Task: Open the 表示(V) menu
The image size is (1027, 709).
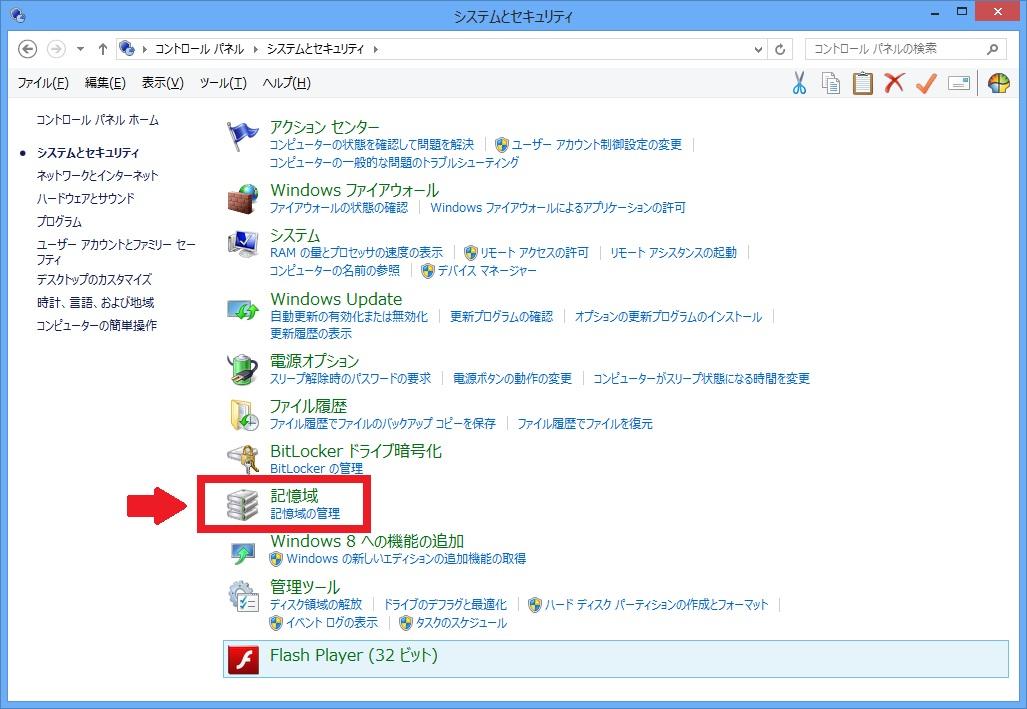Action: (x=162, y=83)
